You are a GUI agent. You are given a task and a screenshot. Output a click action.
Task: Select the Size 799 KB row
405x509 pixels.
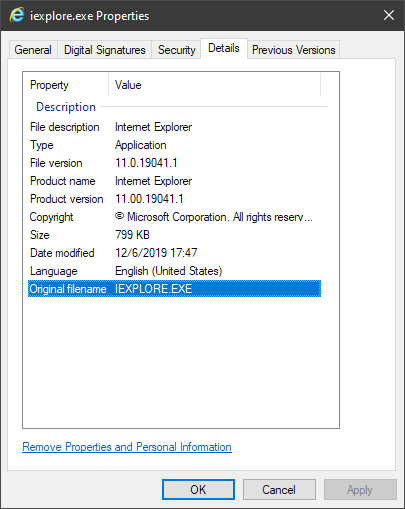click(x=174, y=235)
